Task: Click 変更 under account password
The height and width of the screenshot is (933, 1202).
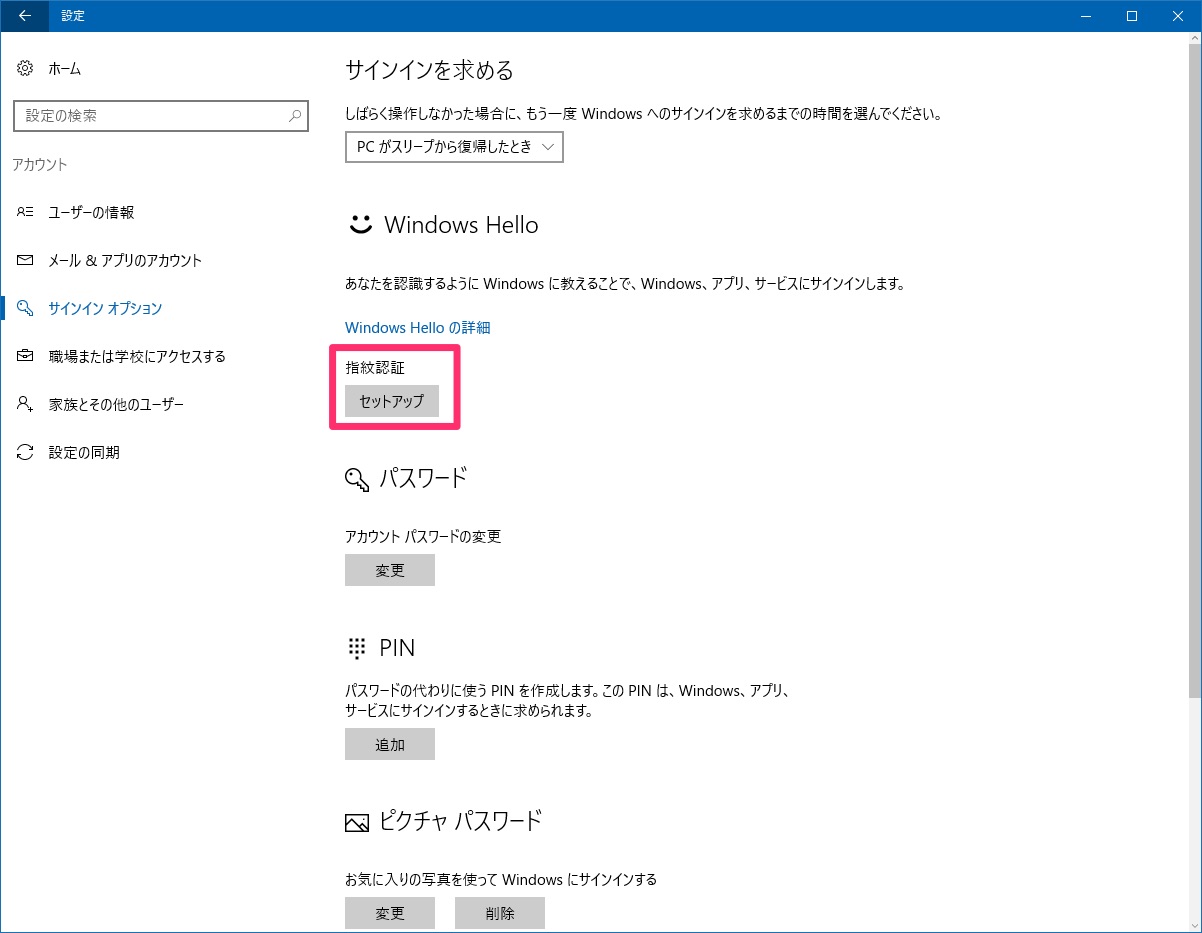Action: click(390, 570)
